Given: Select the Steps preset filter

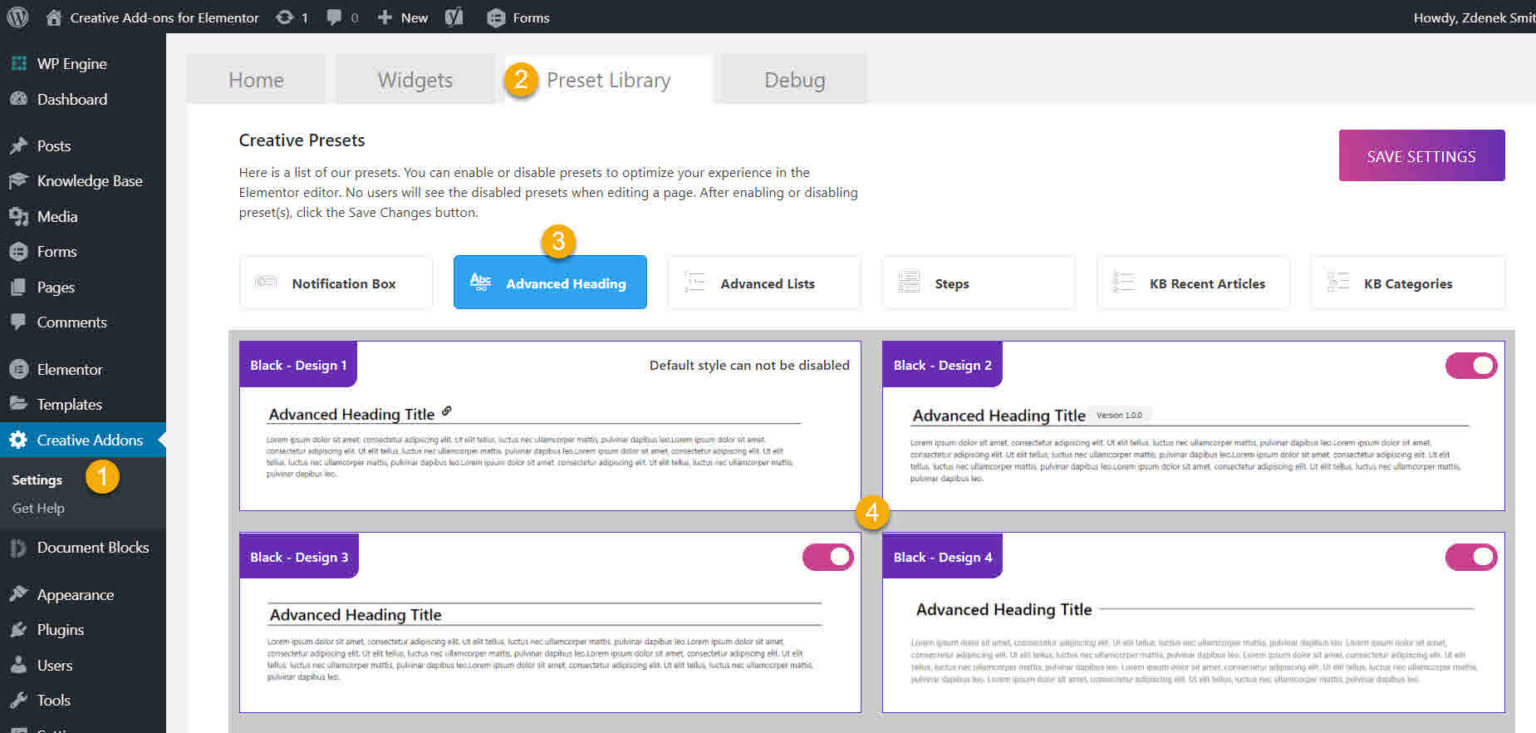Looking at the screenshot, I should [978, 283].
